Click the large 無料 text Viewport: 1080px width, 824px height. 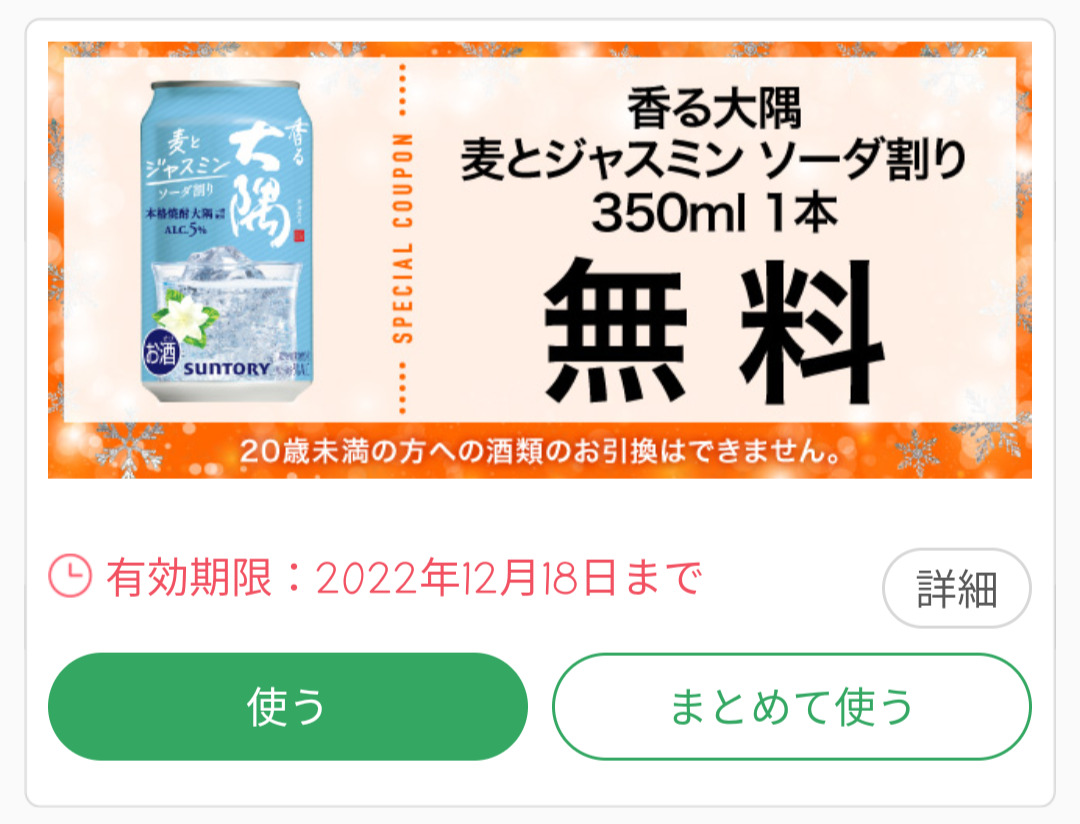click(714, 331)
